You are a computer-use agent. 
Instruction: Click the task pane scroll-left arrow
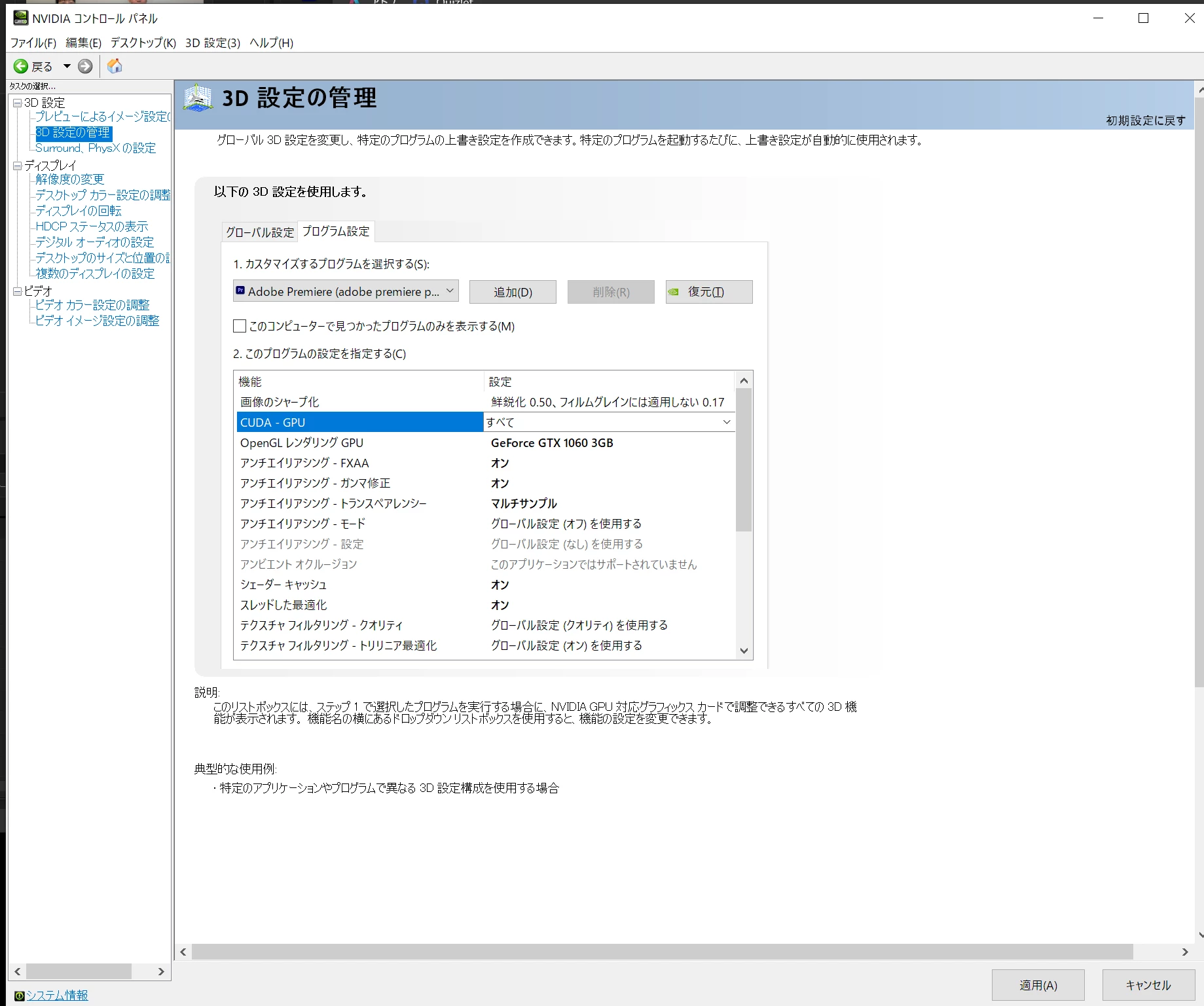point(18,971)
